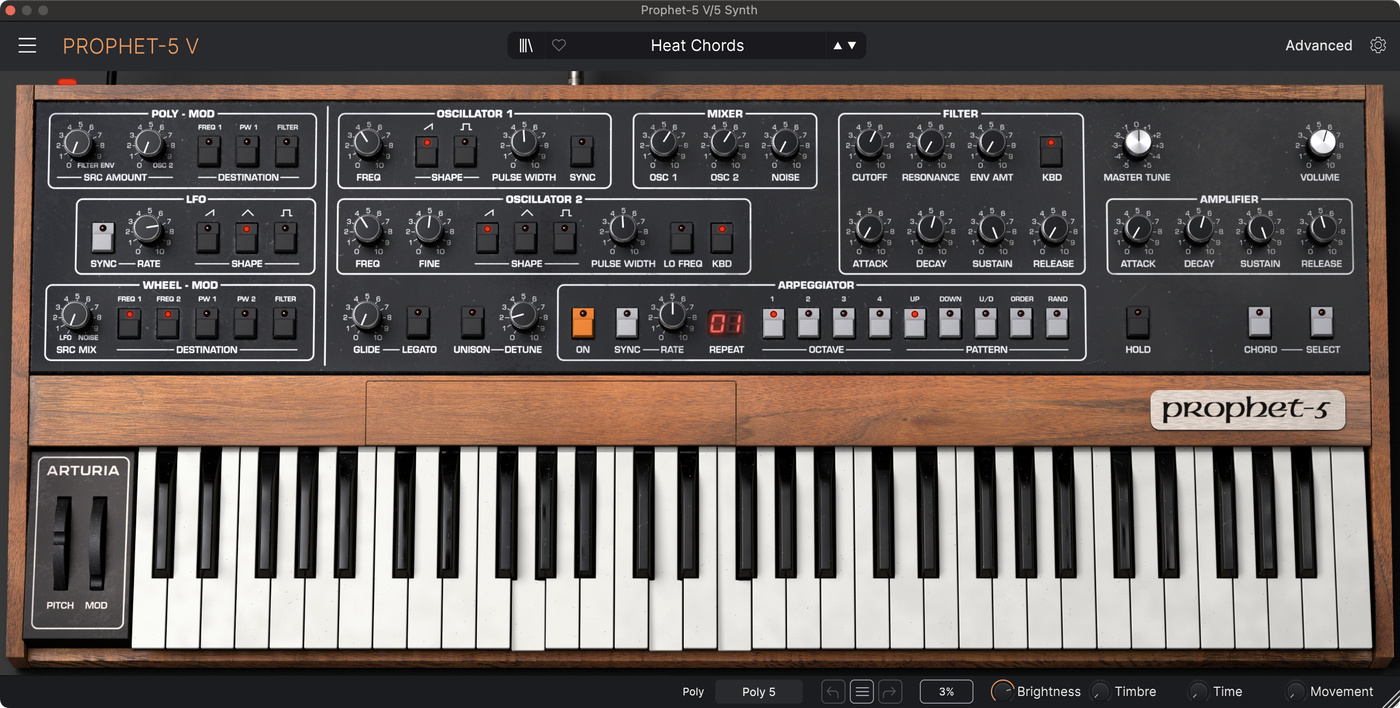Click amplifier ATTACK knob
Screen dimensions: 1400x708
(1137, 230)
